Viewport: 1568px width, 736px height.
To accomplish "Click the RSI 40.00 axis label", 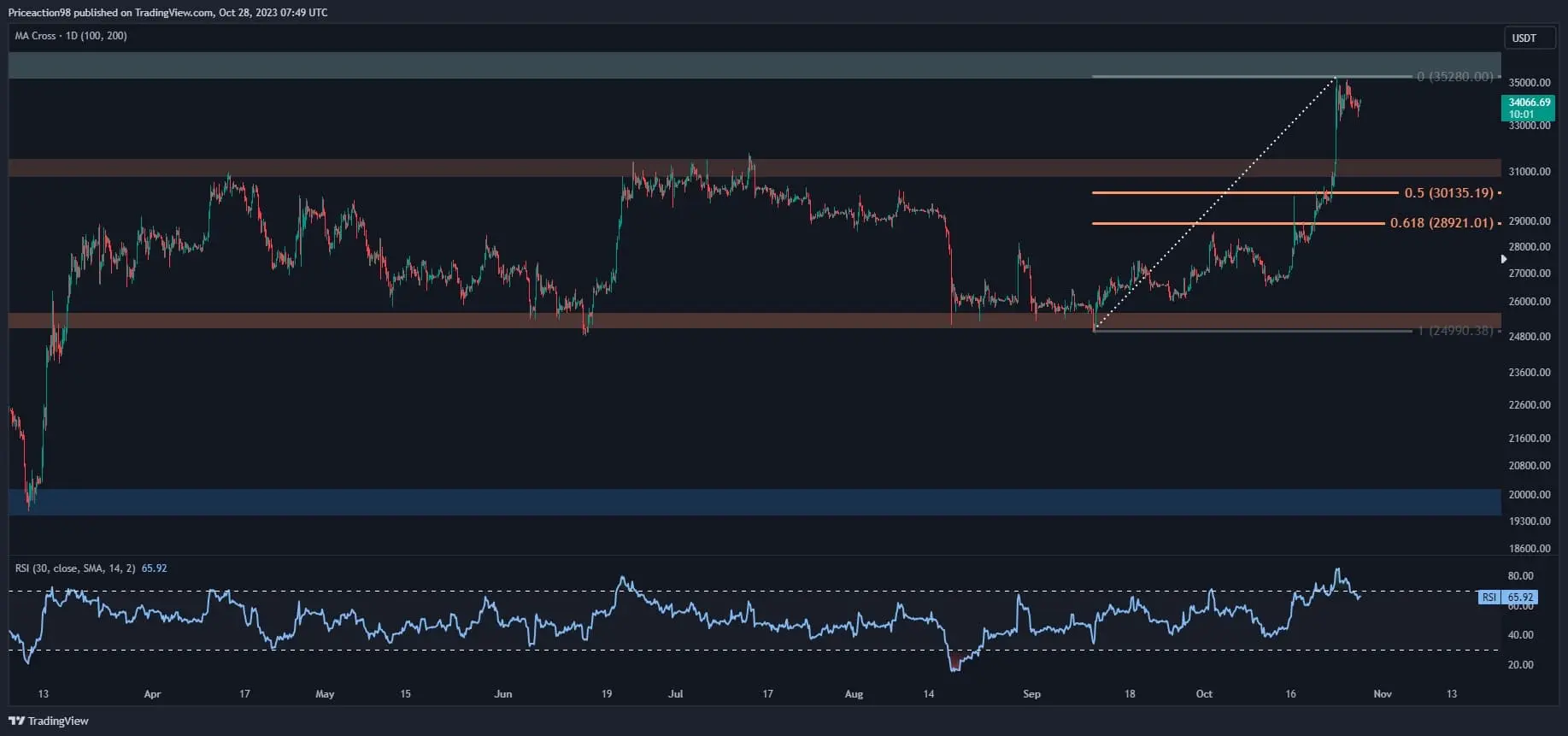I will tap(1521, 635).
